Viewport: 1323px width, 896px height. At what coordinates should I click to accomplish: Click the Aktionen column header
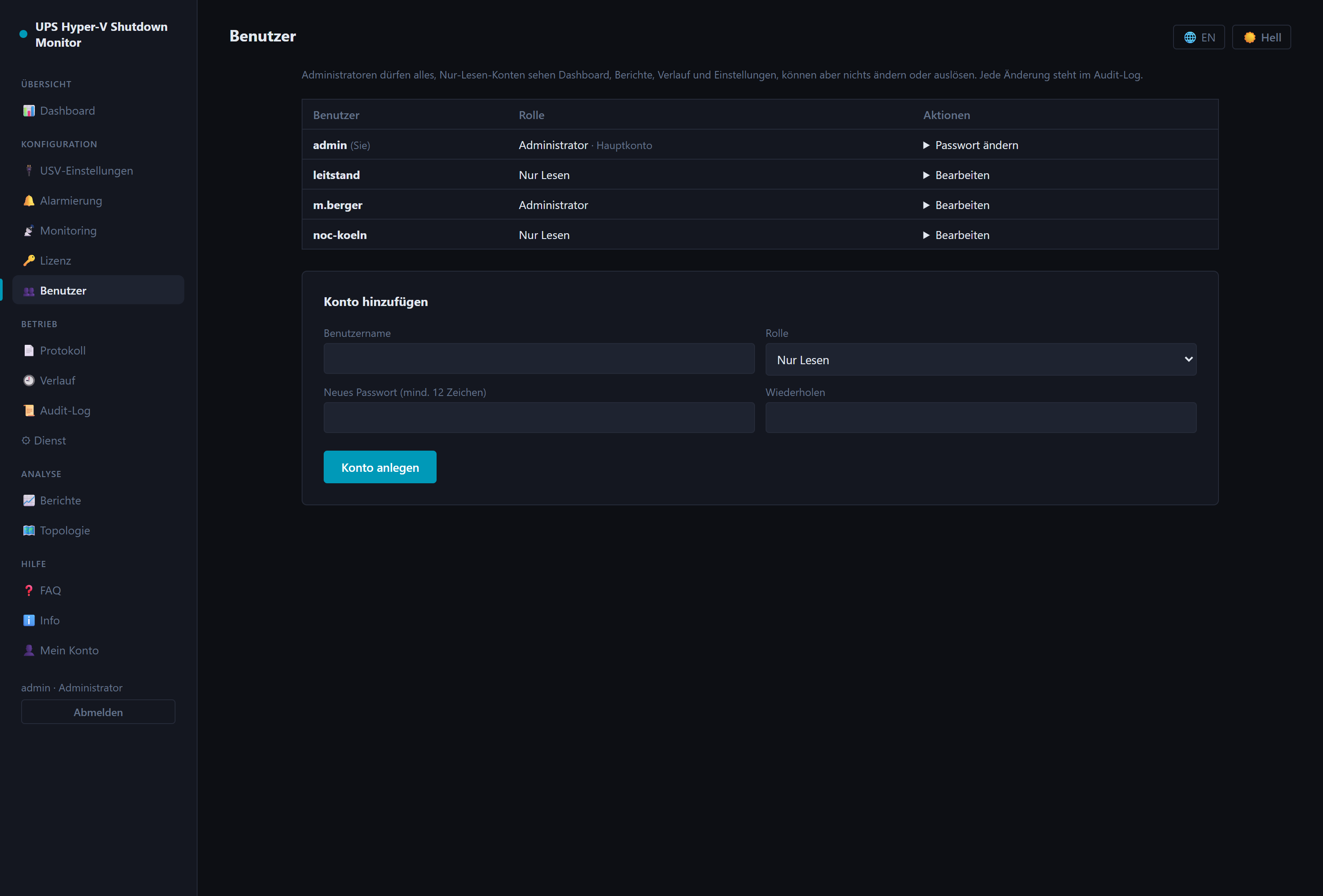point(947,115)
